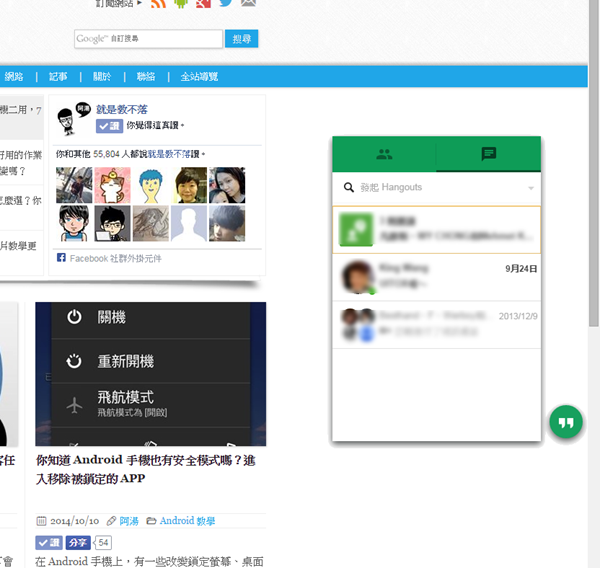Click the Hangouts search magnifier icon
Image resolution: width=600 pixels, height=568 pixels.
pos(349,188)
